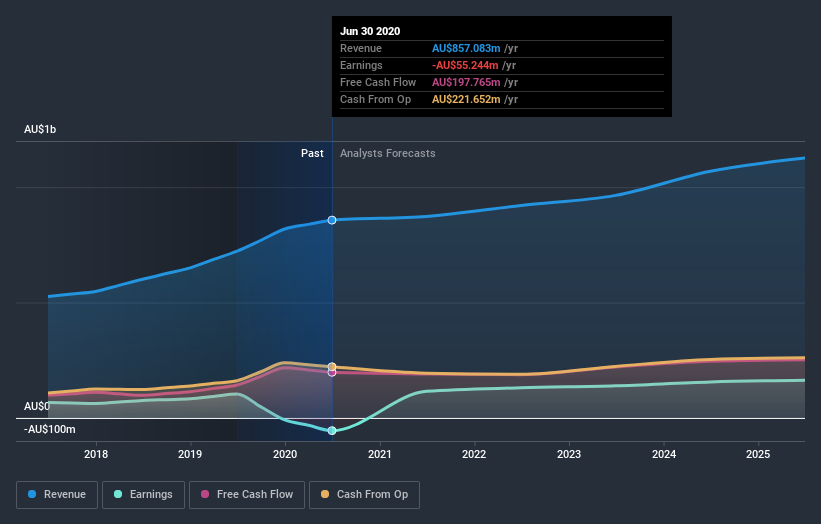Image resolution: width=821 pixels, height=524 pixels.
Task: Click the AU$857.083m revenue value in tooltip
Action: [466, 48]
